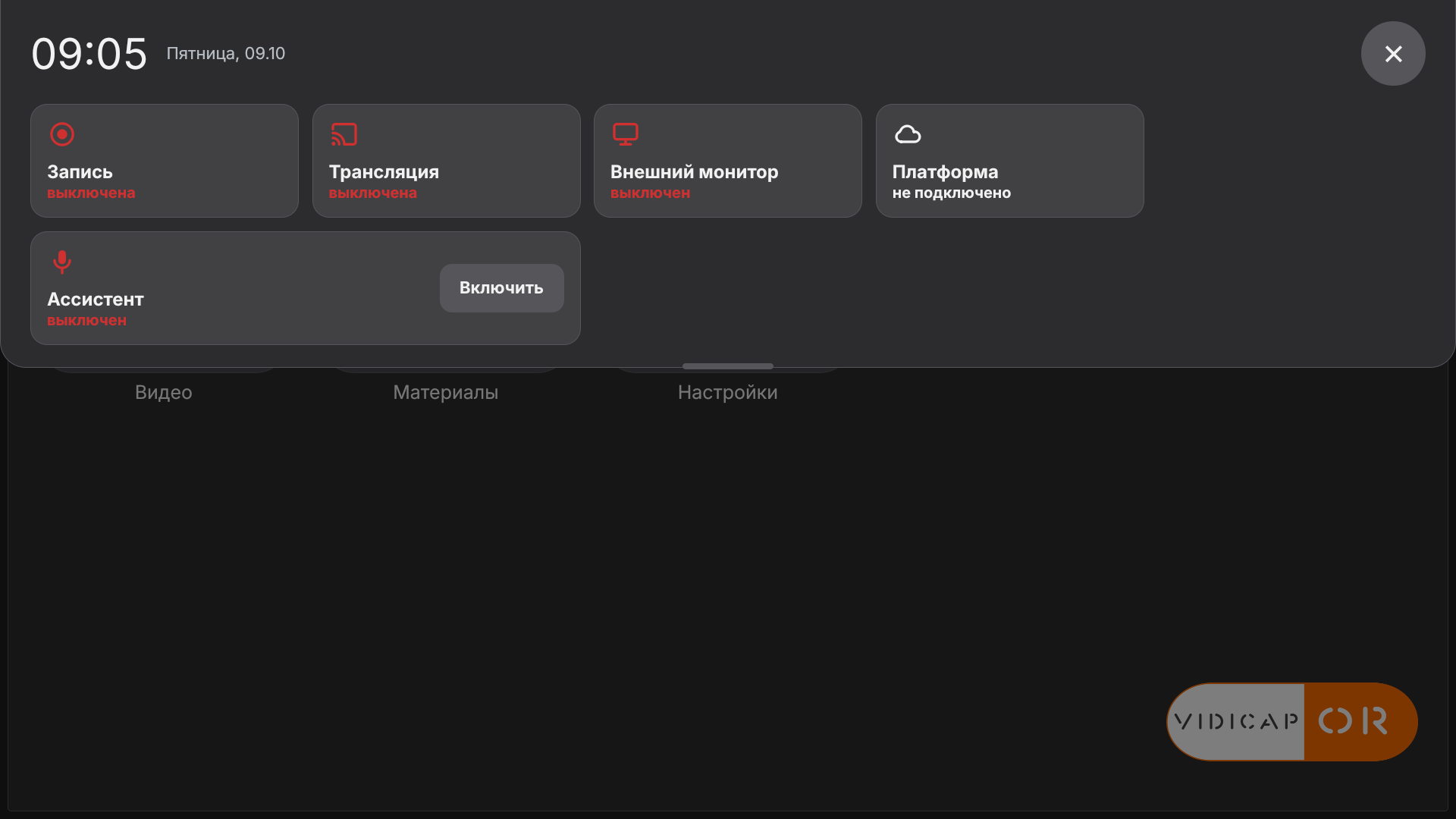Screen dimensions: 1456x819
Task: Select the Ассистент title text
Action: pyautogui.click(x=96, y=300)
